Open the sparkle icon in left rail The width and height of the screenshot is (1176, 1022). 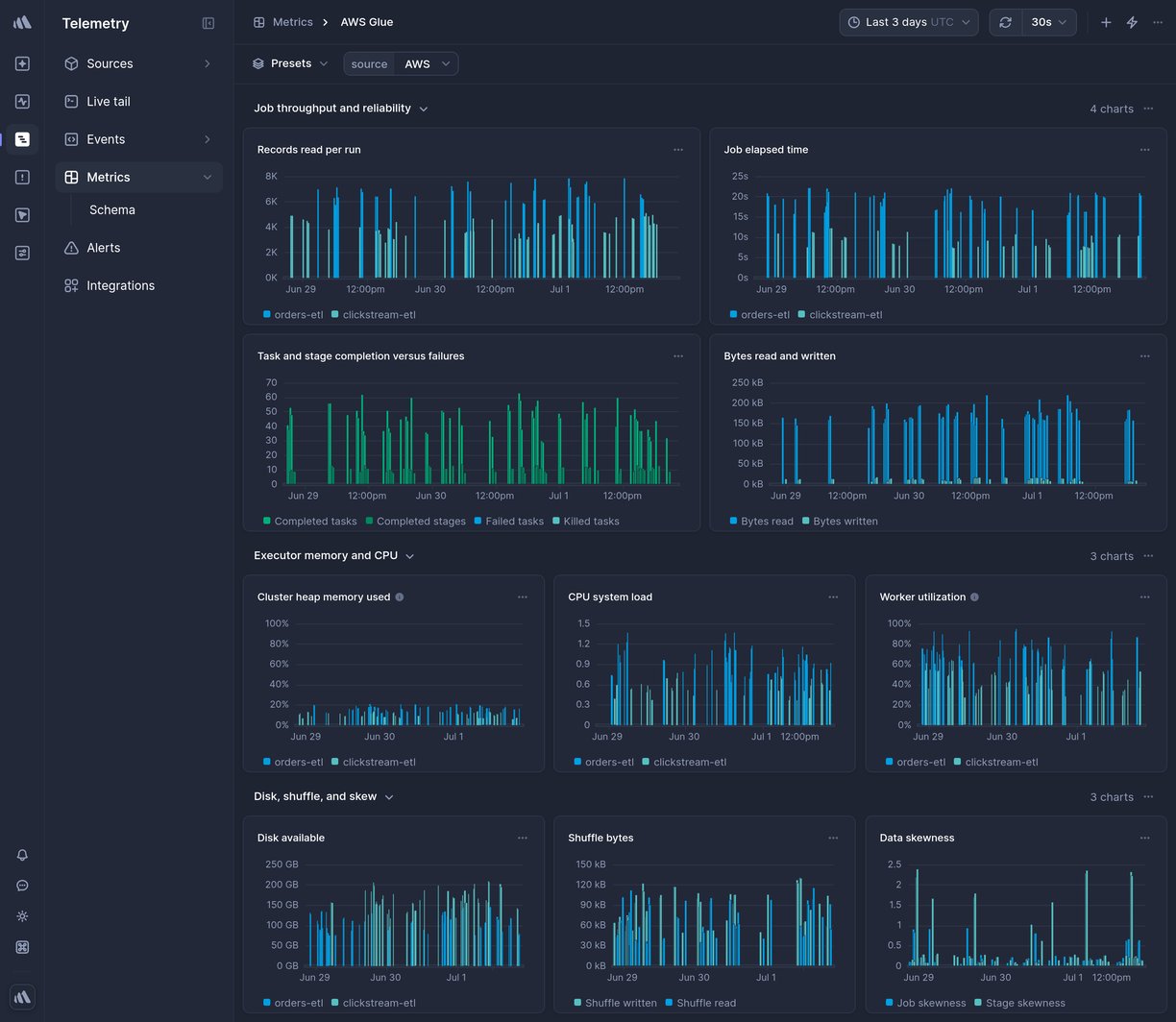[x=22, y=63]
